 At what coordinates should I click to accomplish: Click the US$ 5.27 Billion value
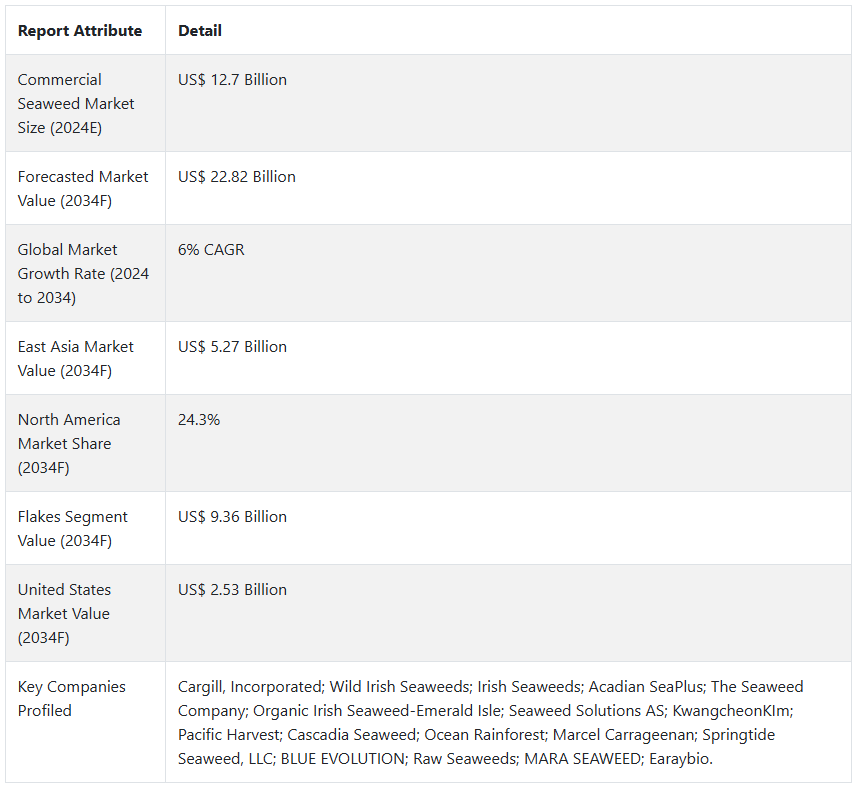[x=232, y=347]
